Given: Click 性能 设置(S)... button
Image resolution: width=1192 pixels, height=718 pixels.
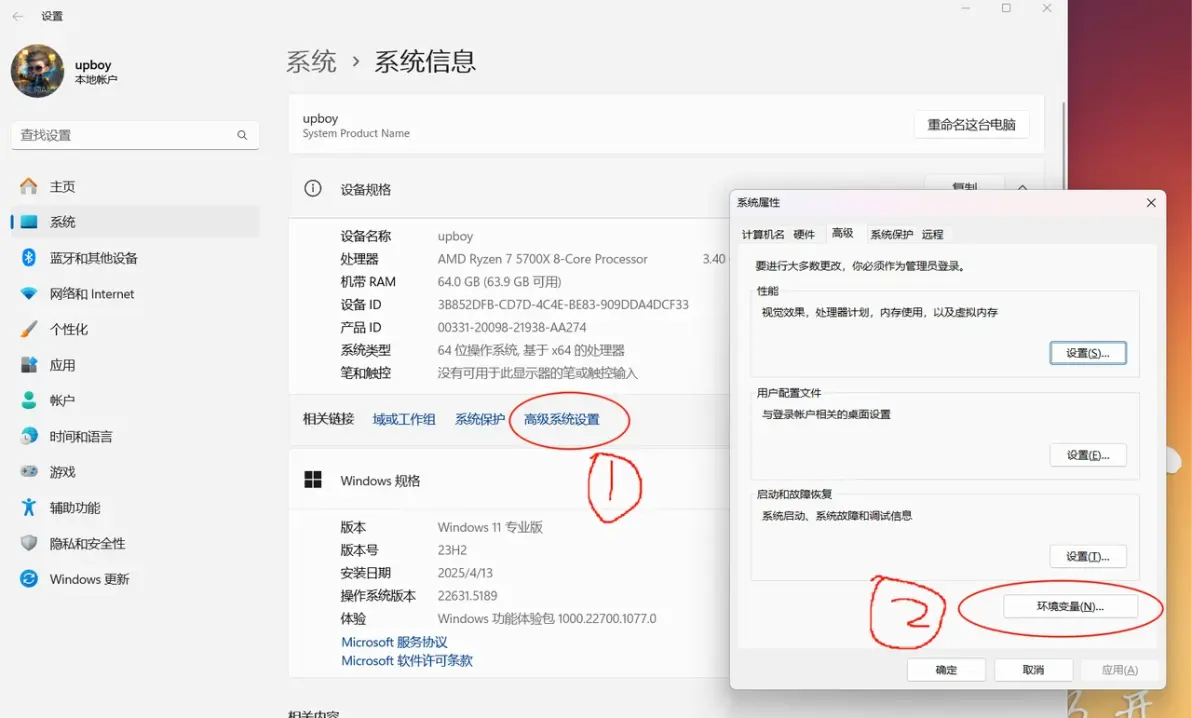Looking at the screenshot, I should [x=1088, y=353].
